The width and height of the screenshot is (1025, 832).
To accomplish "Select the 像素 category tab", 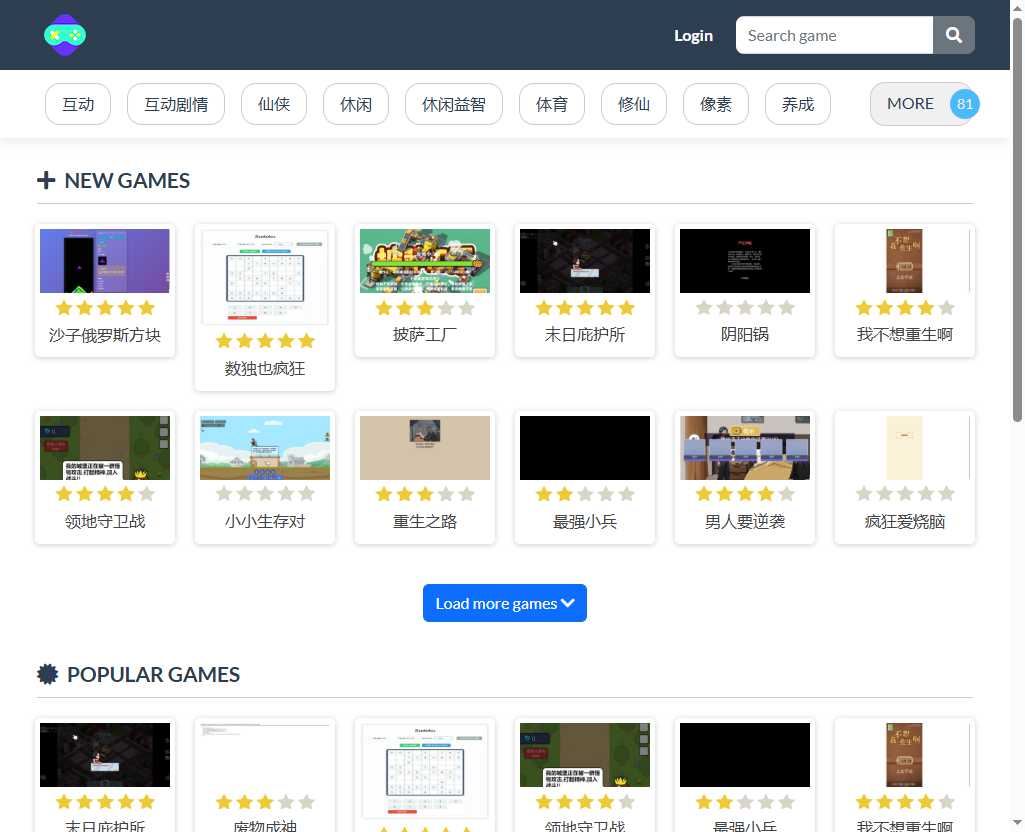I will click(715, 103).
